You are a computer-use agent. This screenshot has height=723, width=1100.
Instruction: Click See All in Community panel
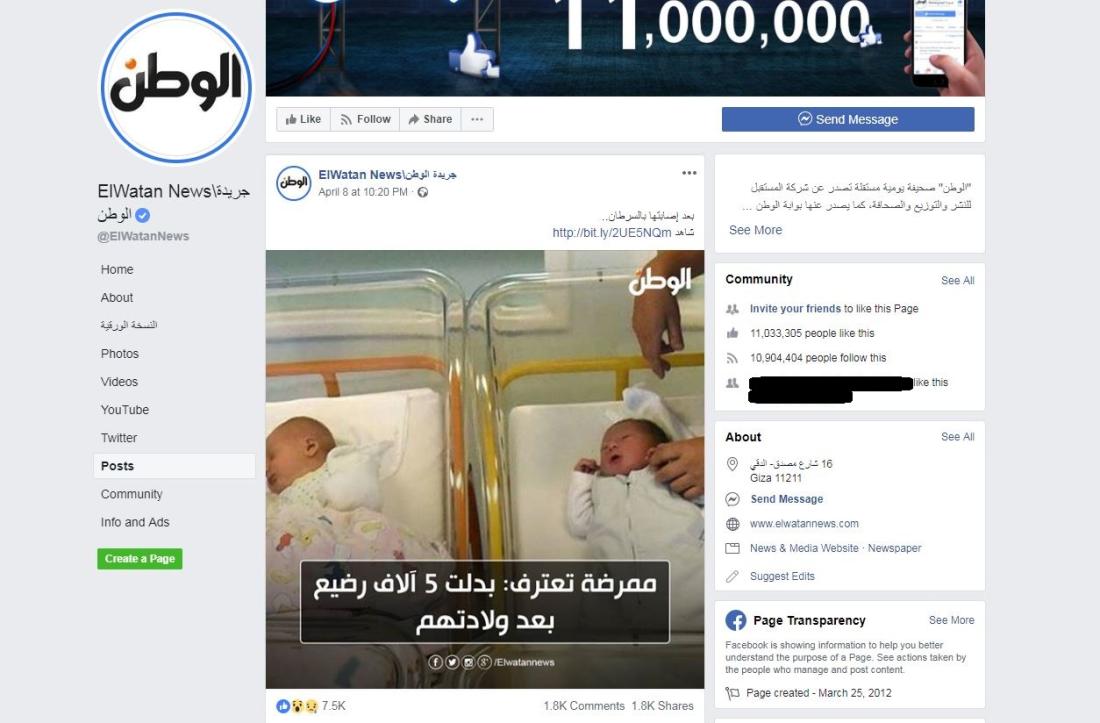tap(958, 281)
